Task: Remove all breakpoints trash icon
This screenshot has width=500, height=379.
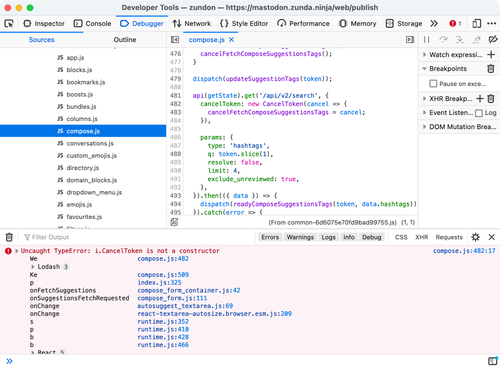Action: pos(491,69)
